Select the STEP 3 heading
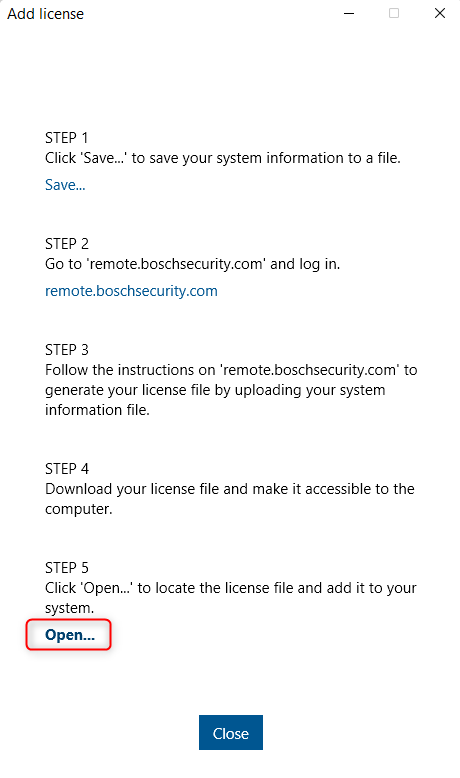Viewport: 460px width, 778px height. click(67, 350)
